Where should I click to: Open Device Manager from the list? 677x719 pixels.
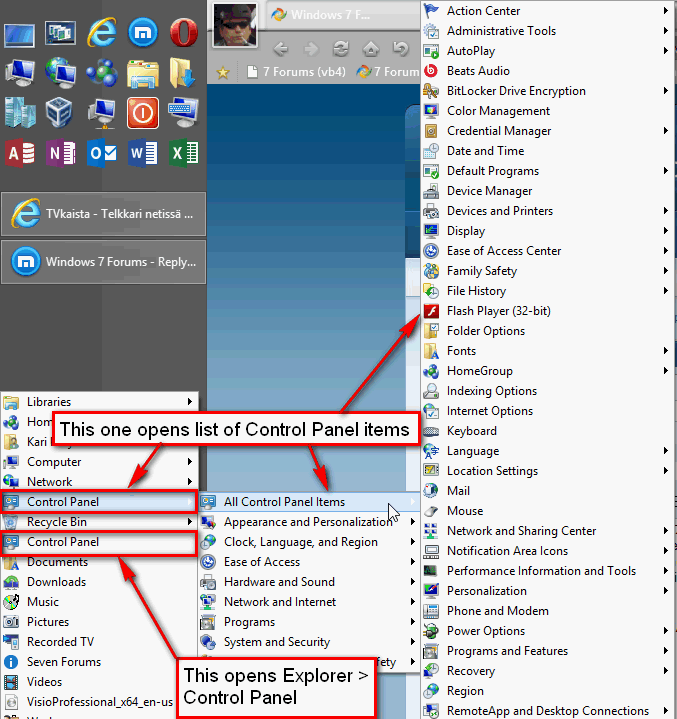(548, 191)
